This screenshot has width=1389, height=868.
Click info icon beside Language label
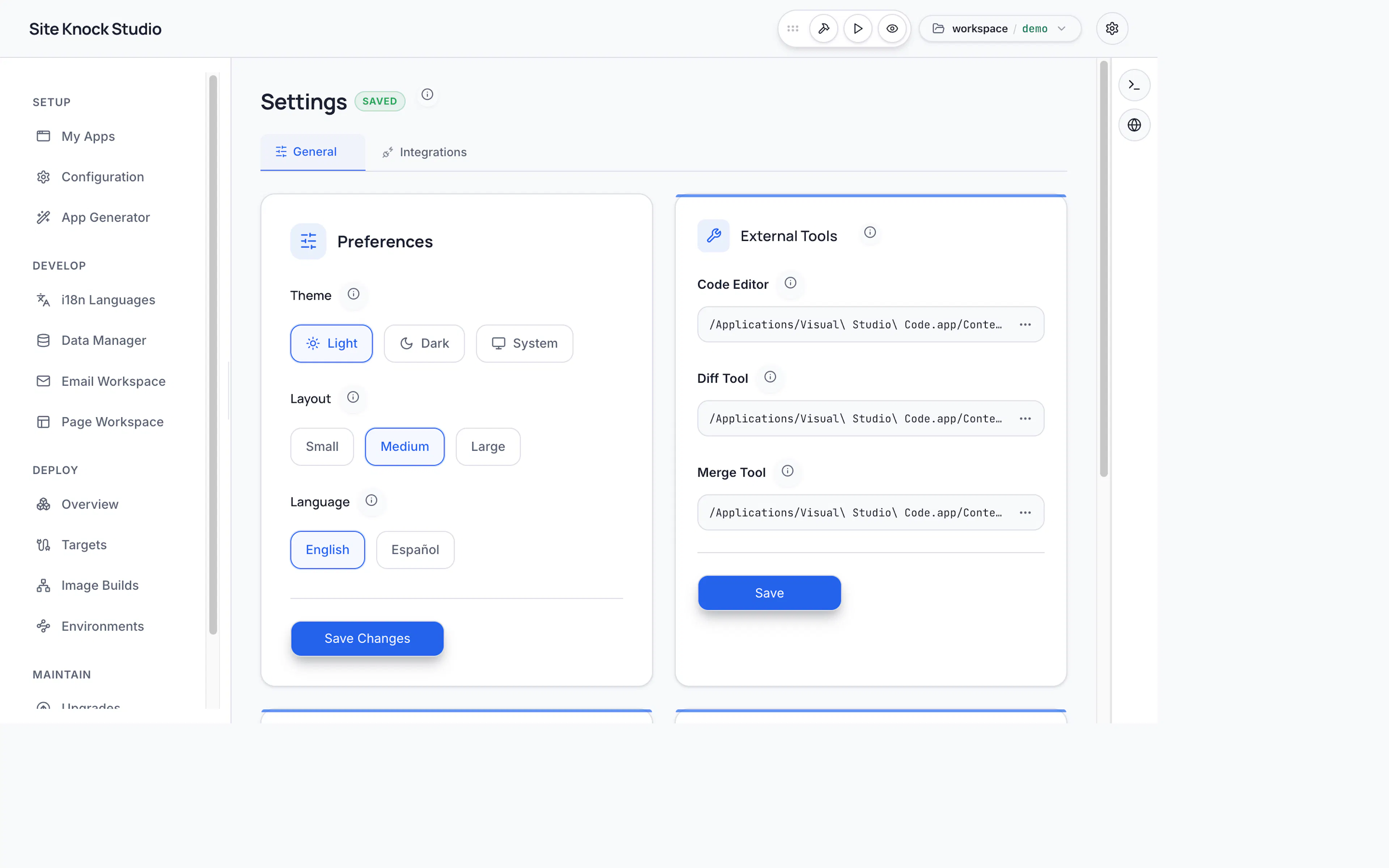[371, 501]
